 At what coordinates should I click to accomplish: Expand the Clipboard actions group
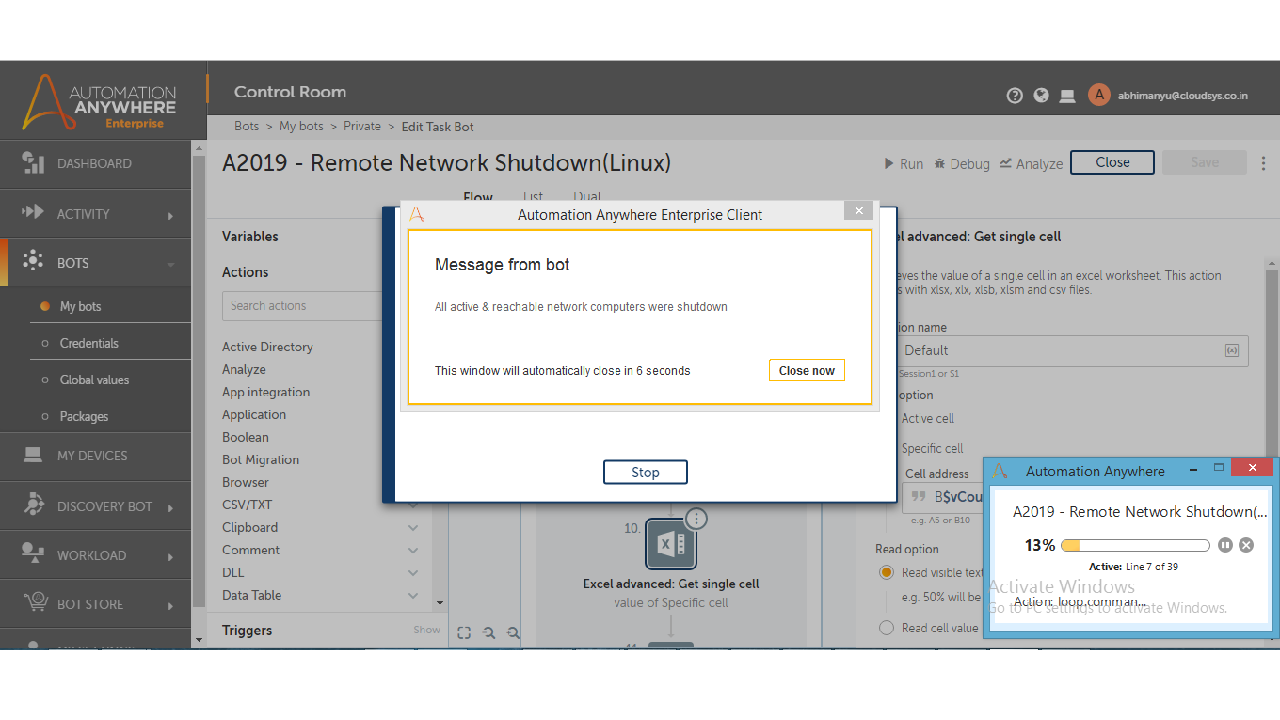pos(413,527)
